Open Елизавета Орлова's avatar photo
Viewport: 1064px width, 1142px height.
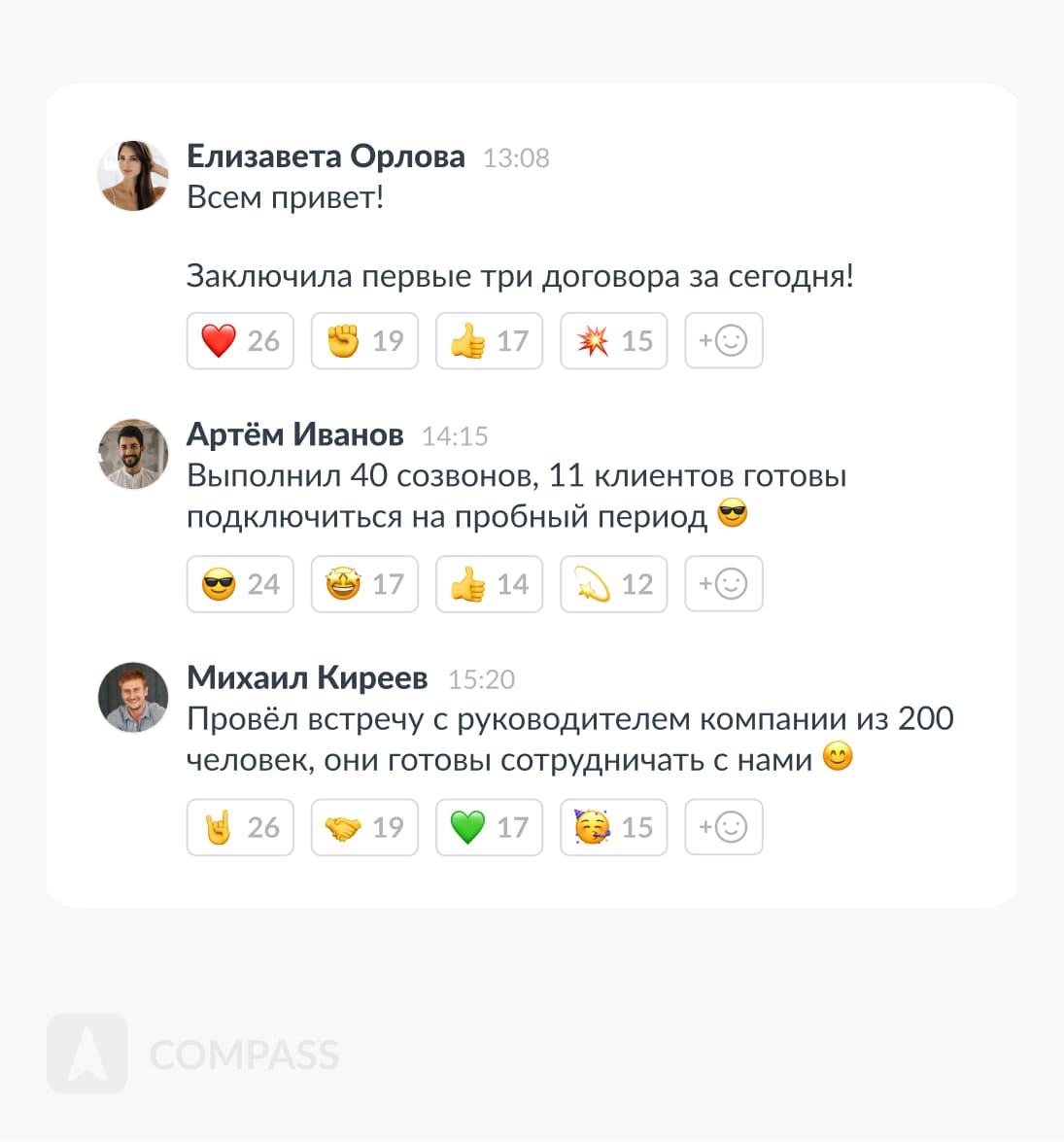coord(133,176)
